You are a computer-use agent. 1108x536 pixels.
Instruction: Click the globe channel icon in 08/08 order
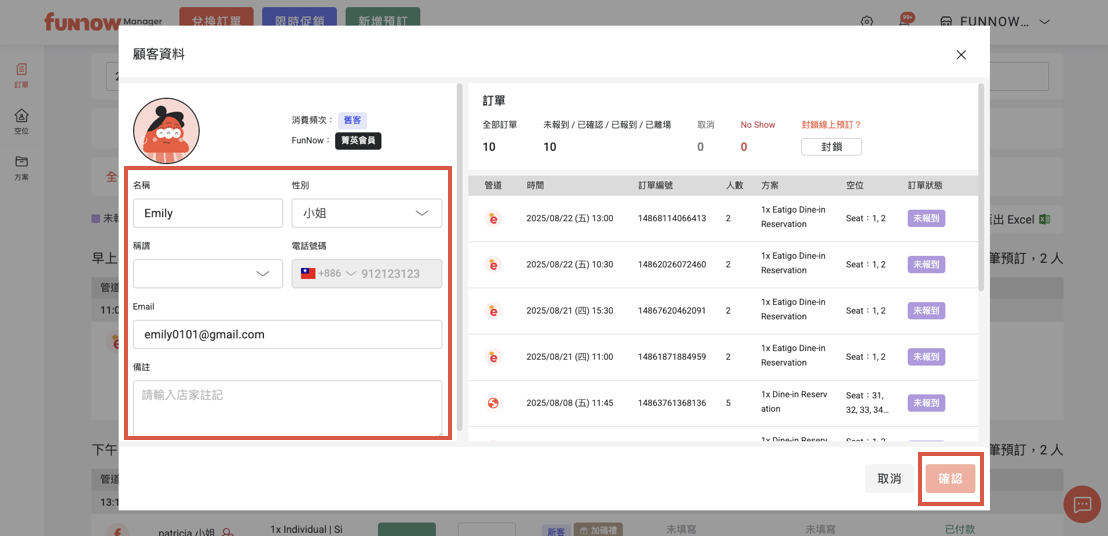click(492, 403)
